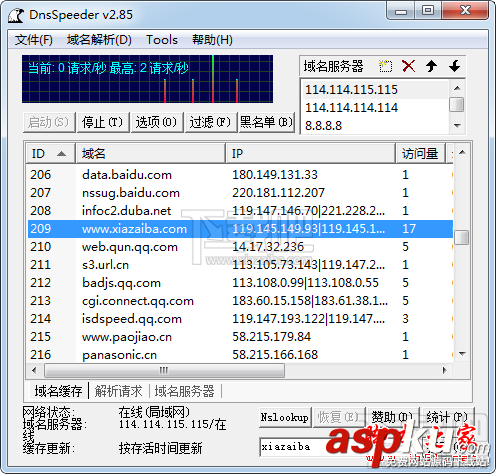This screenshot has width=496, height=474.
Task: Click the new DNS server icon
Action: click(x=385, y=66)
